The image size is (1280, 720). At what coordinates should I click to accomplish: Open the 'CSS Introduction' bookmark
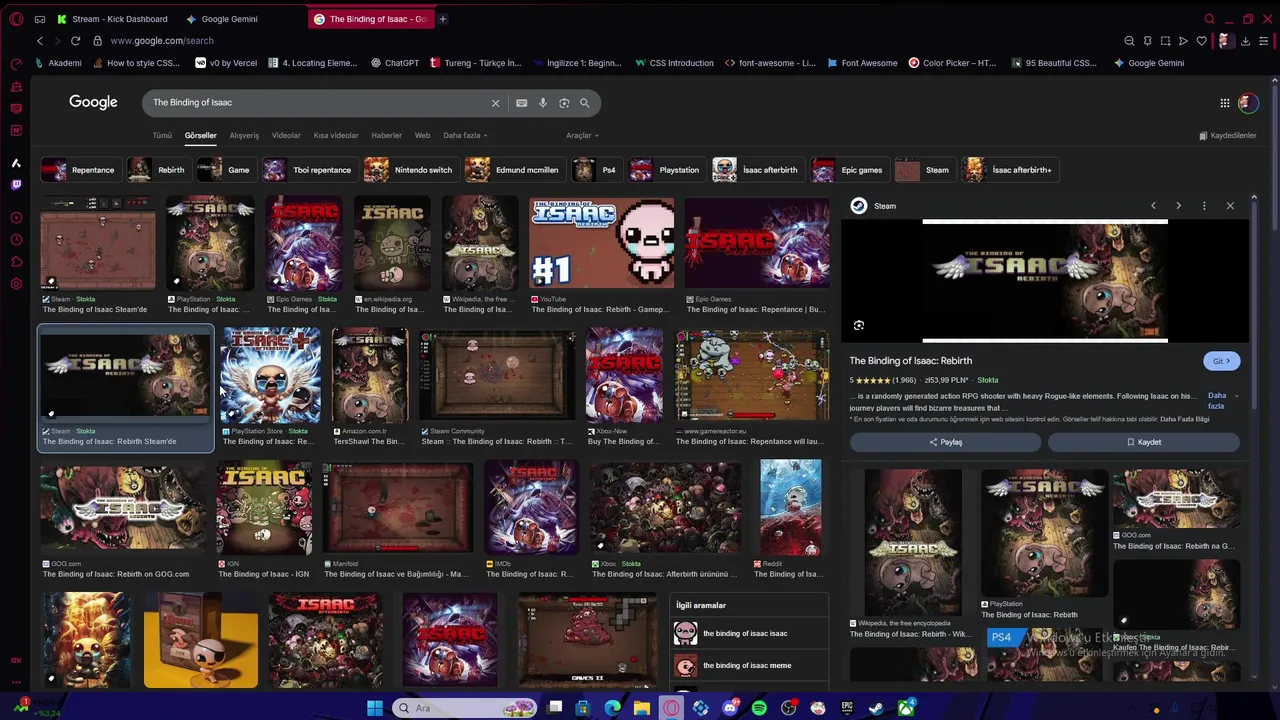pos(674,63)
